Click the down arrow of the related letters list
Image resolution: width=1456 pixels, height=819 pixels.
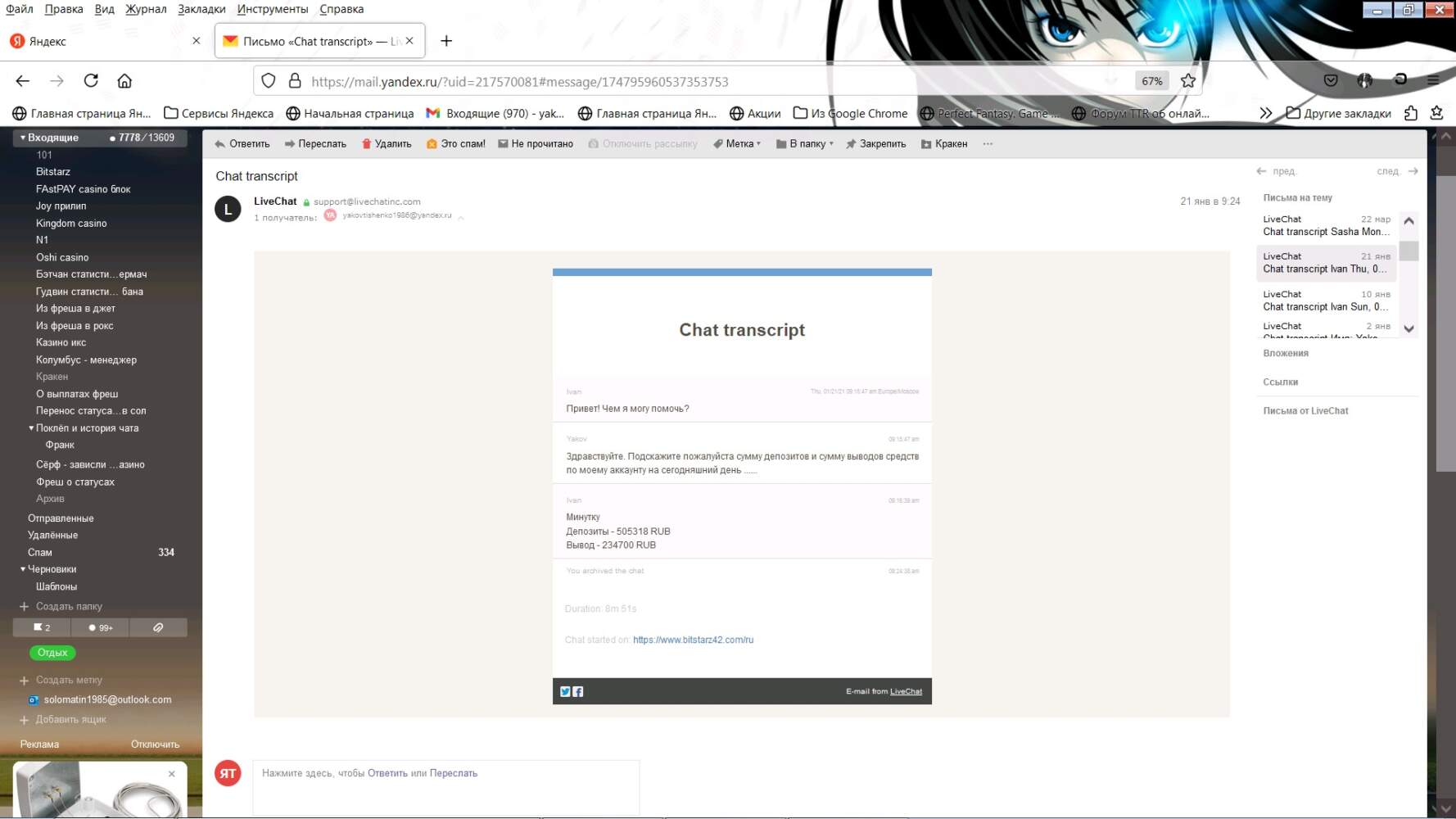pyautogui.click(x=1409, y=328)
